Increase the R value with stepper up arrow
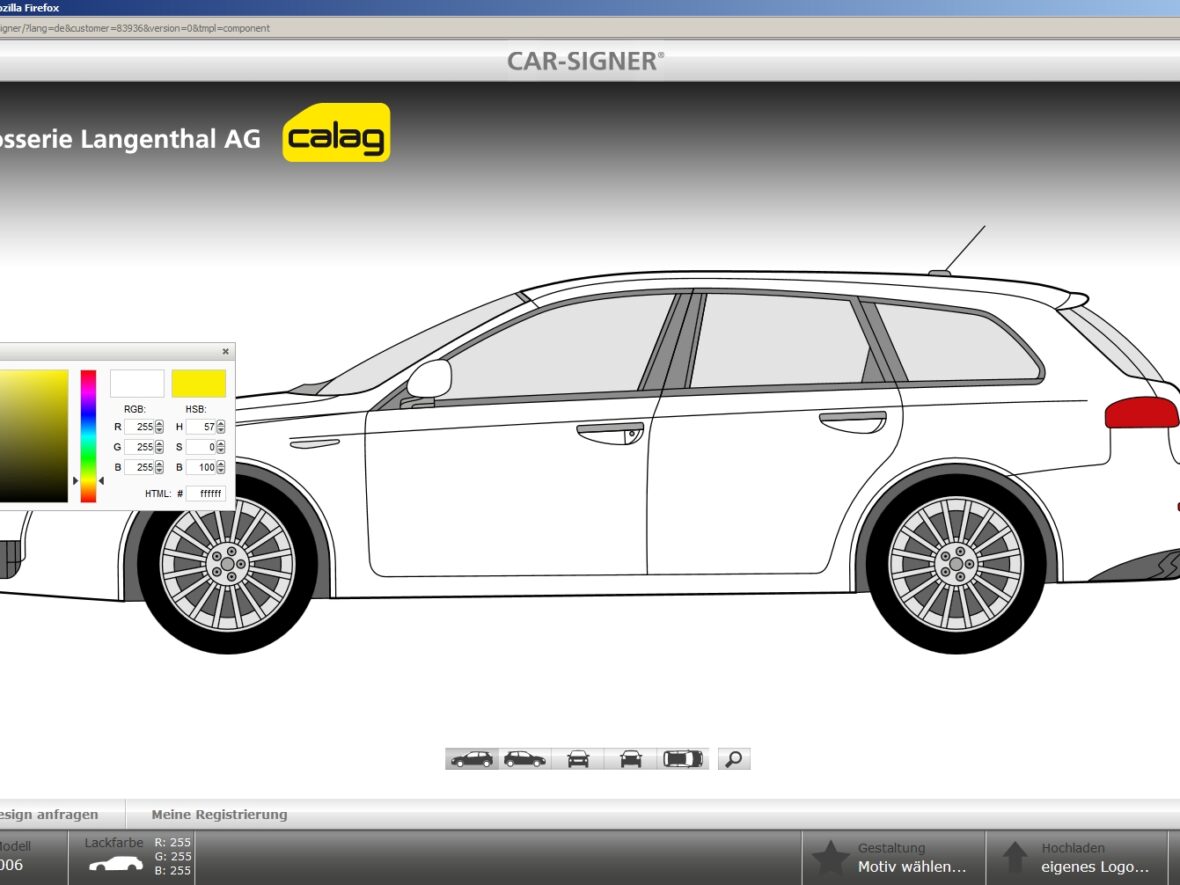Screen dimensions: 1180x885 (x=159, y=424)
